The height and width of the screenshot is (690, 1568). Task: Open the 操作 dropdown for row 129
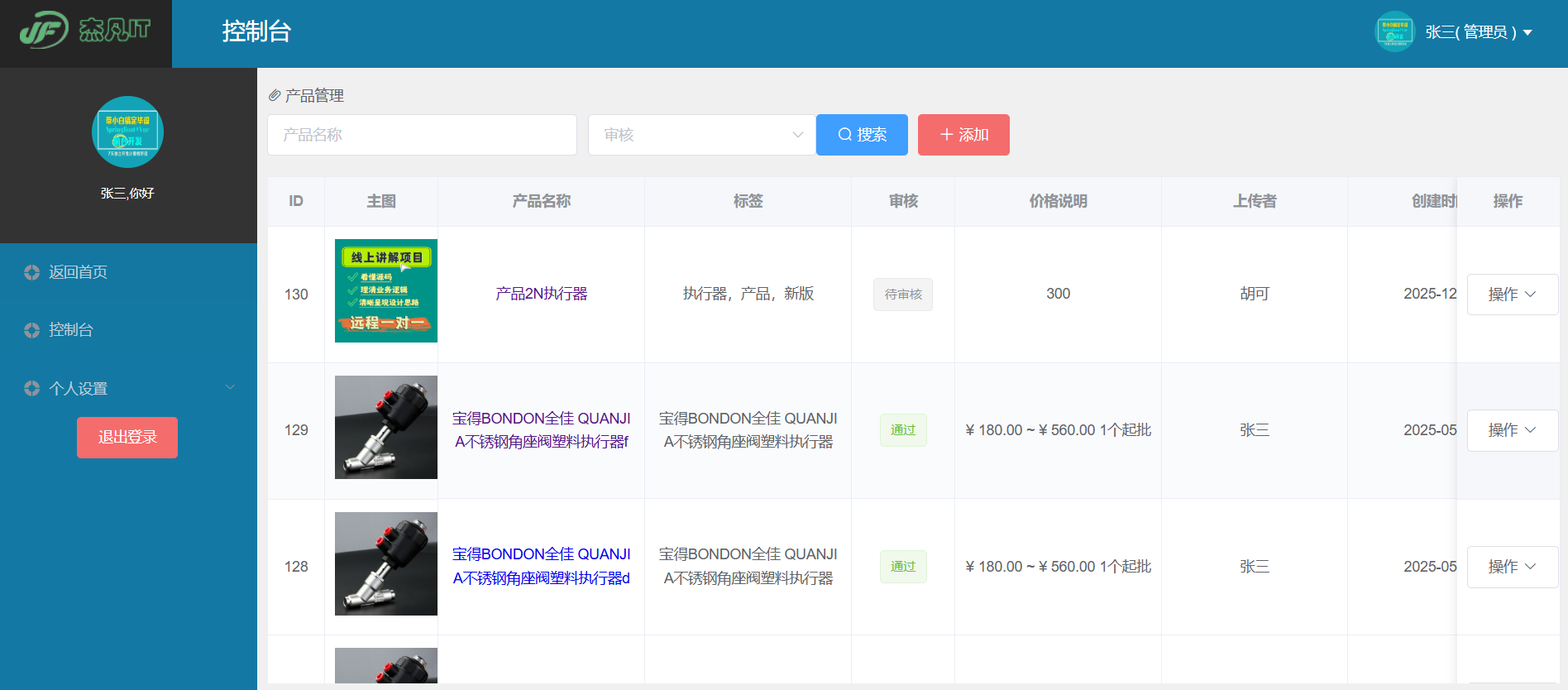(1513, 430)
